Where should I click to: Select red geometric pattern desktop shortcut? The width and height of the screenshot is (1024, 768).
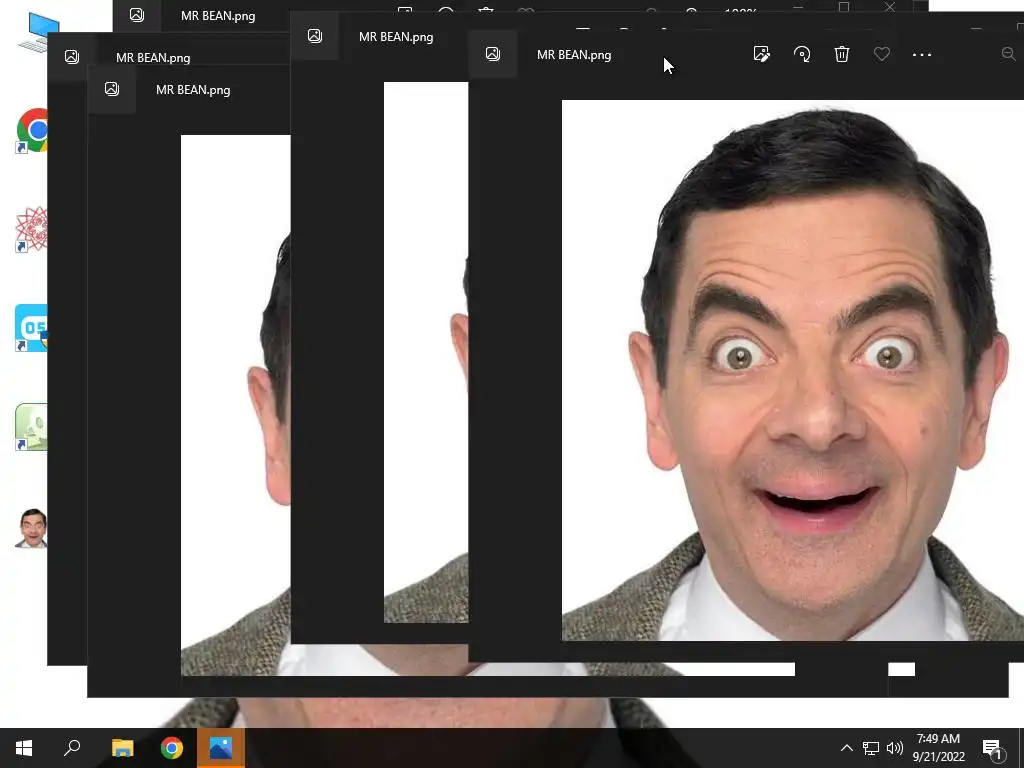(x=31, y=229)
